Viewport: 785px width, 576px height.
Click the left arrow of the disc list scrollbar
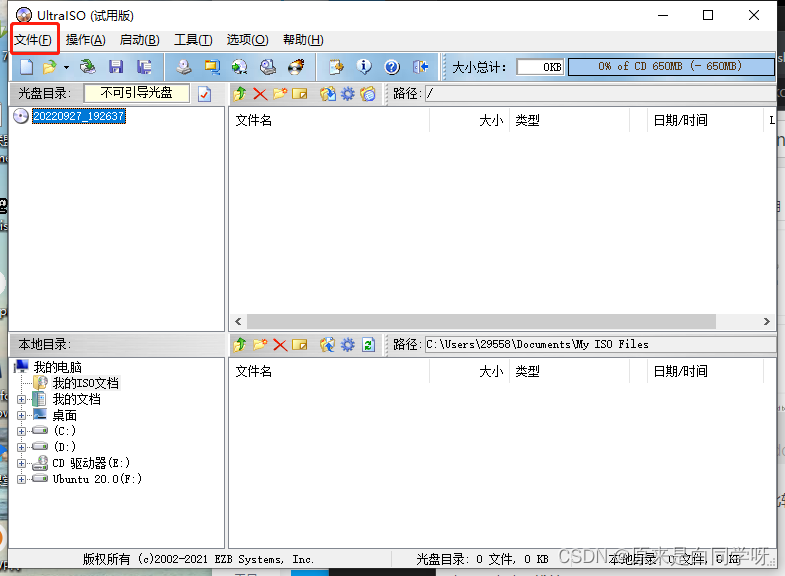click(238, 321)
